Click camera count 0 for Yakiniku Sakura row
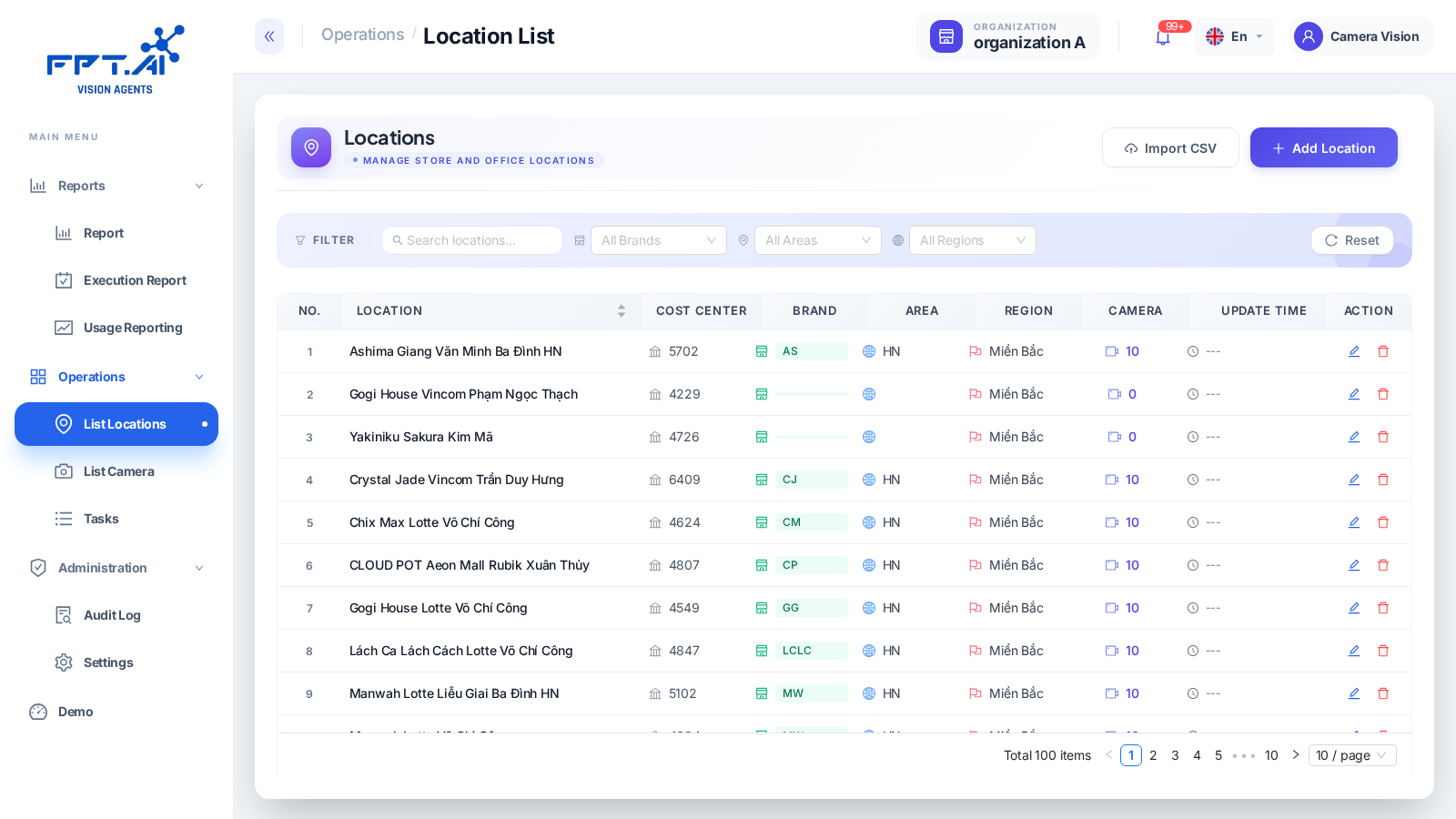1456x819 pixels. [x=1132, y=437]
